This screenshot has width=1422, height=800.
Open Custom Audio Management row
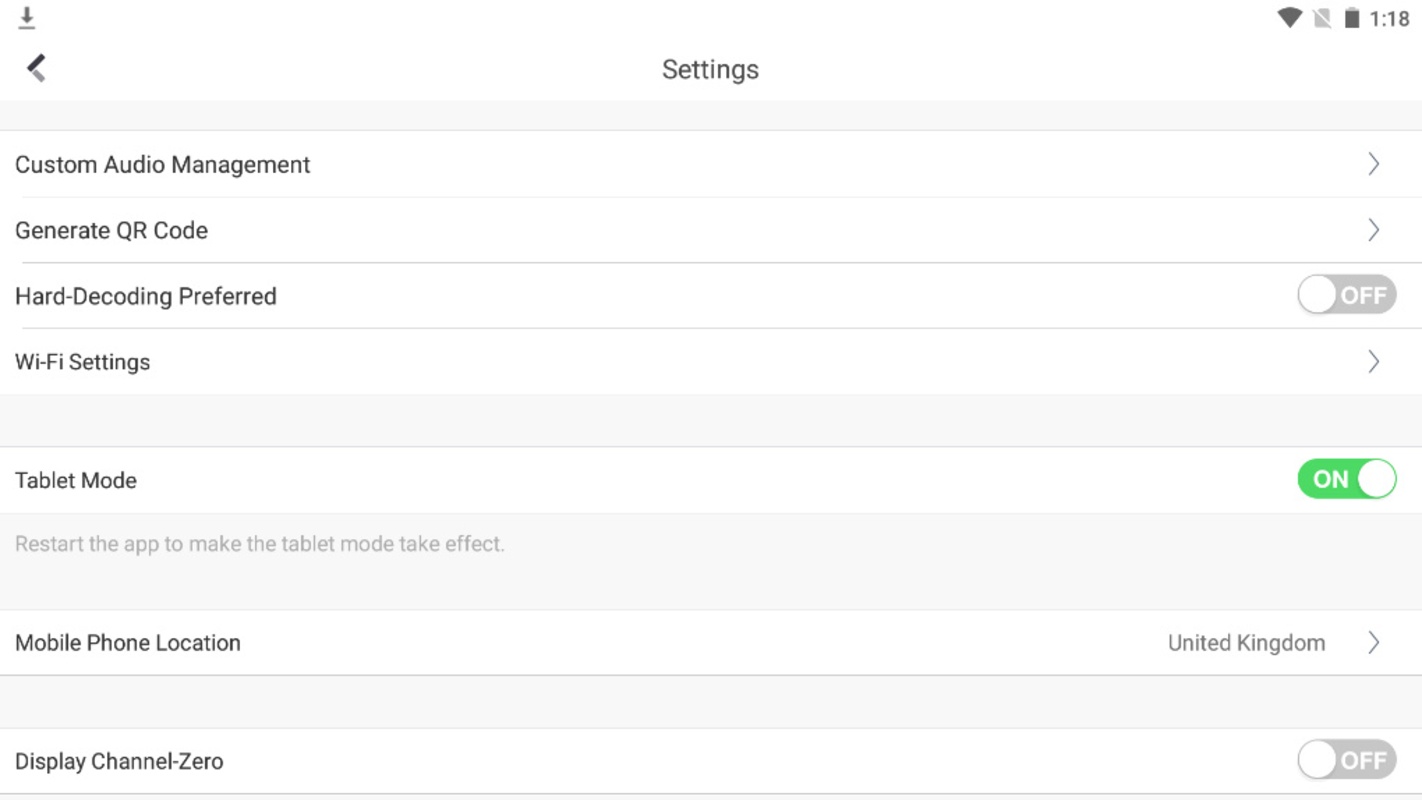pyautogui.click(x=711, y=164)
